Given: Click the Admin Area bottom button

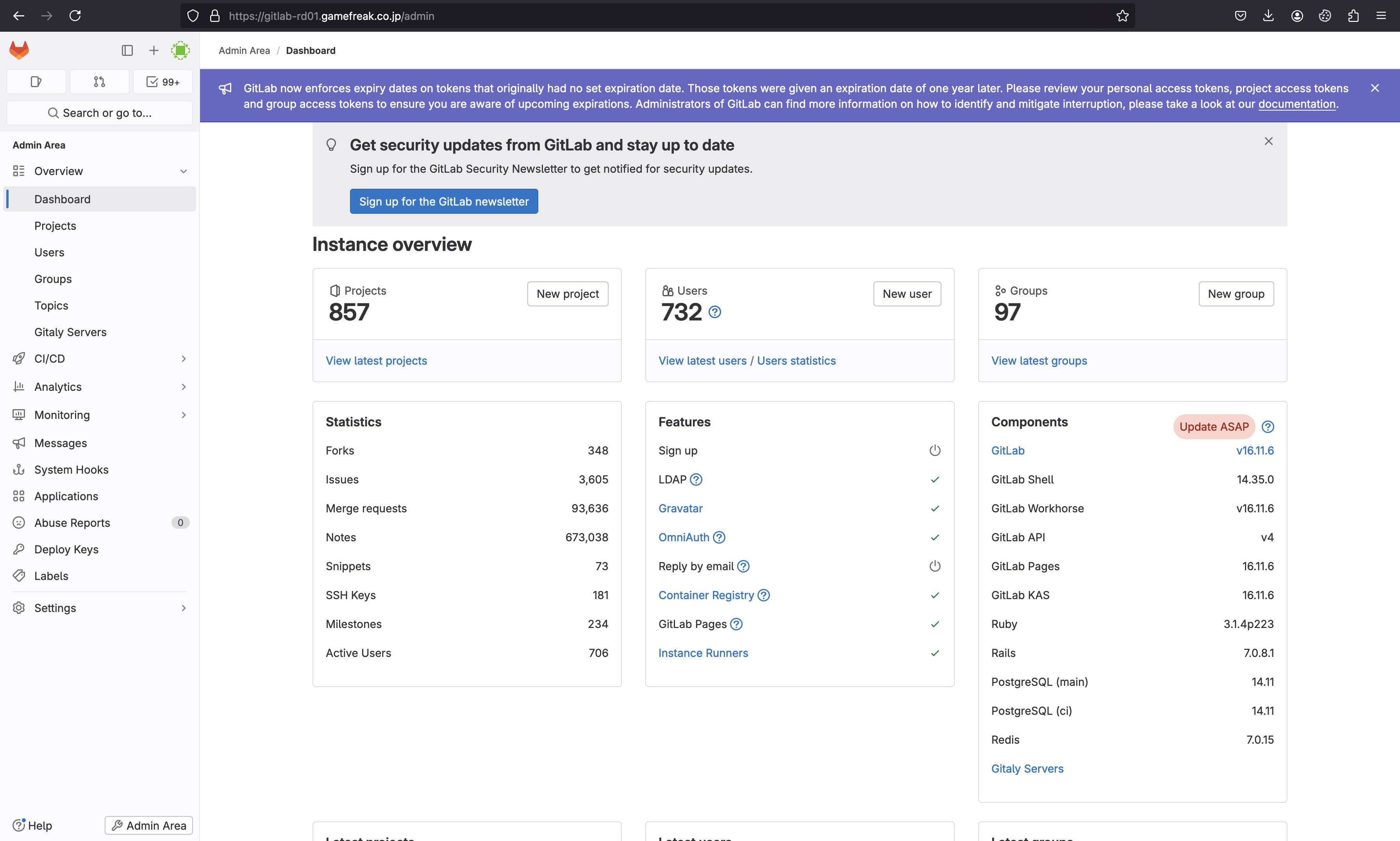Looking at the screenshot, I should [x=149, y=826].
